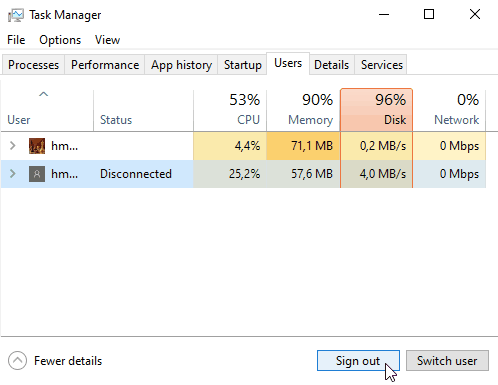Viewport: 498px width, 385px height.
Task: Sort by the 96% Disk column header
Action: [x=376, y=110]
